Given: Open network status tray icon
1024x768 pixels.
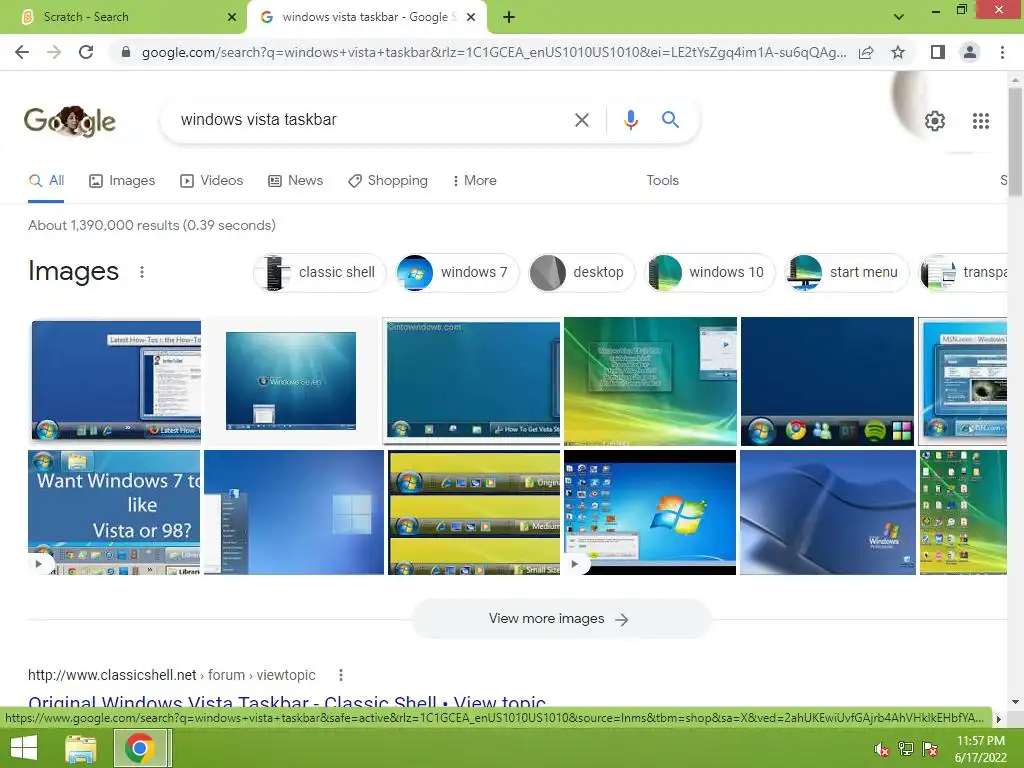Looking at the screenshot, I should (x=905, y=748).
